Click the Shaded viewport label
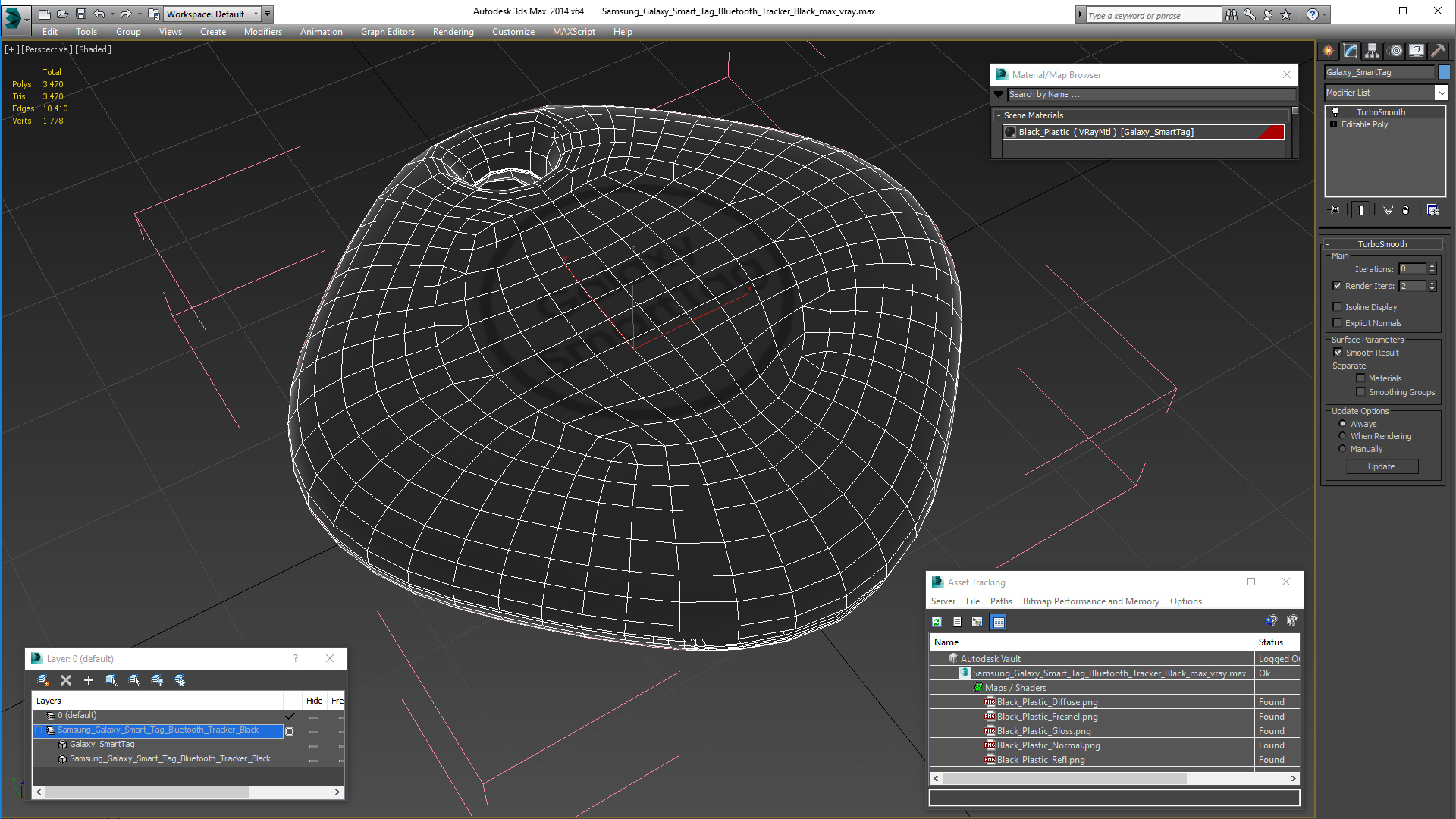 (93, 49)
